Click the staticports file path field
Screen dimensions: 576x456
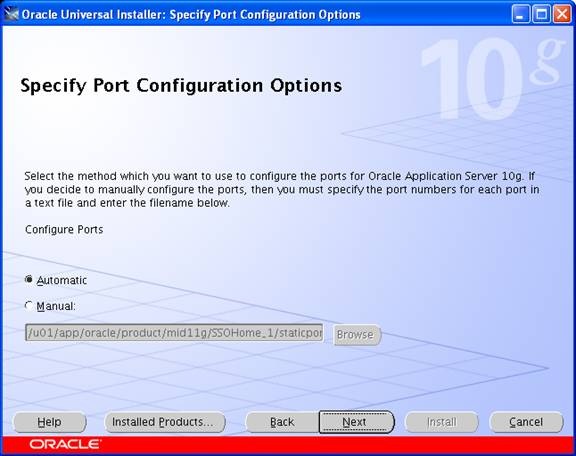tap(174, 333)
